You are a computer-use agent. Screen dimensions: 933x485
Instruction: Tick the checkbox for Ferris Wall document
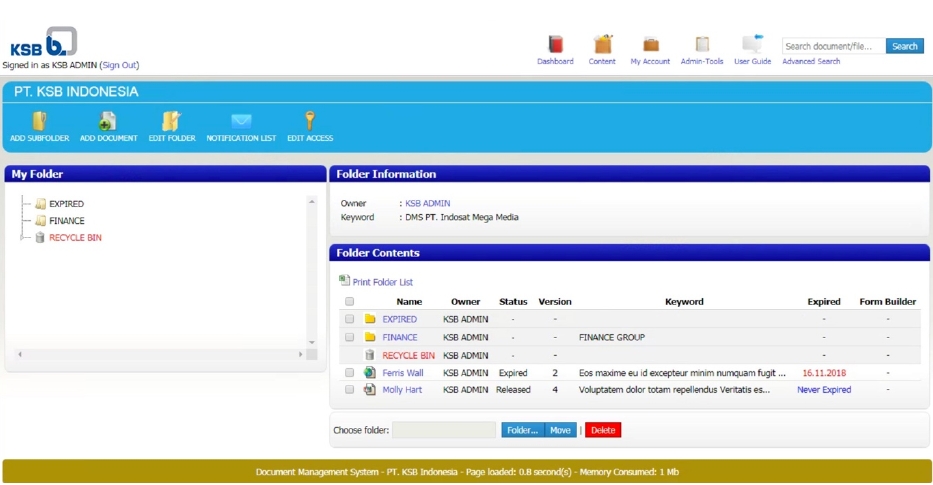[x=349, y=373]
